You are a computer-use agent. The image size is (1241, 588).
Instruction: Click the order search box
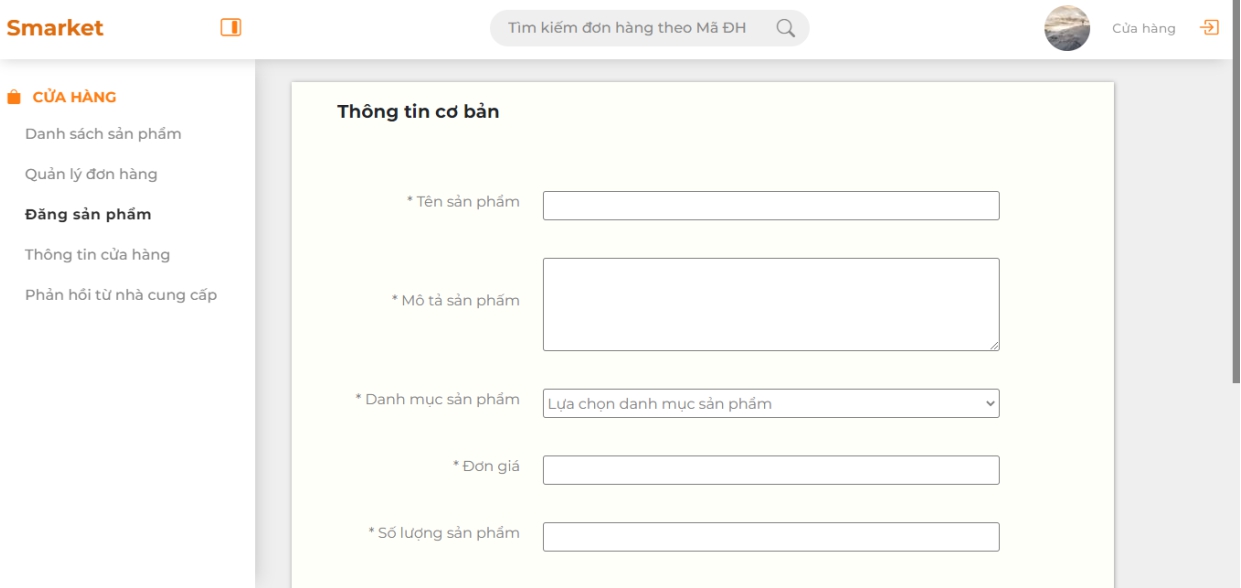tap(649, 28)
